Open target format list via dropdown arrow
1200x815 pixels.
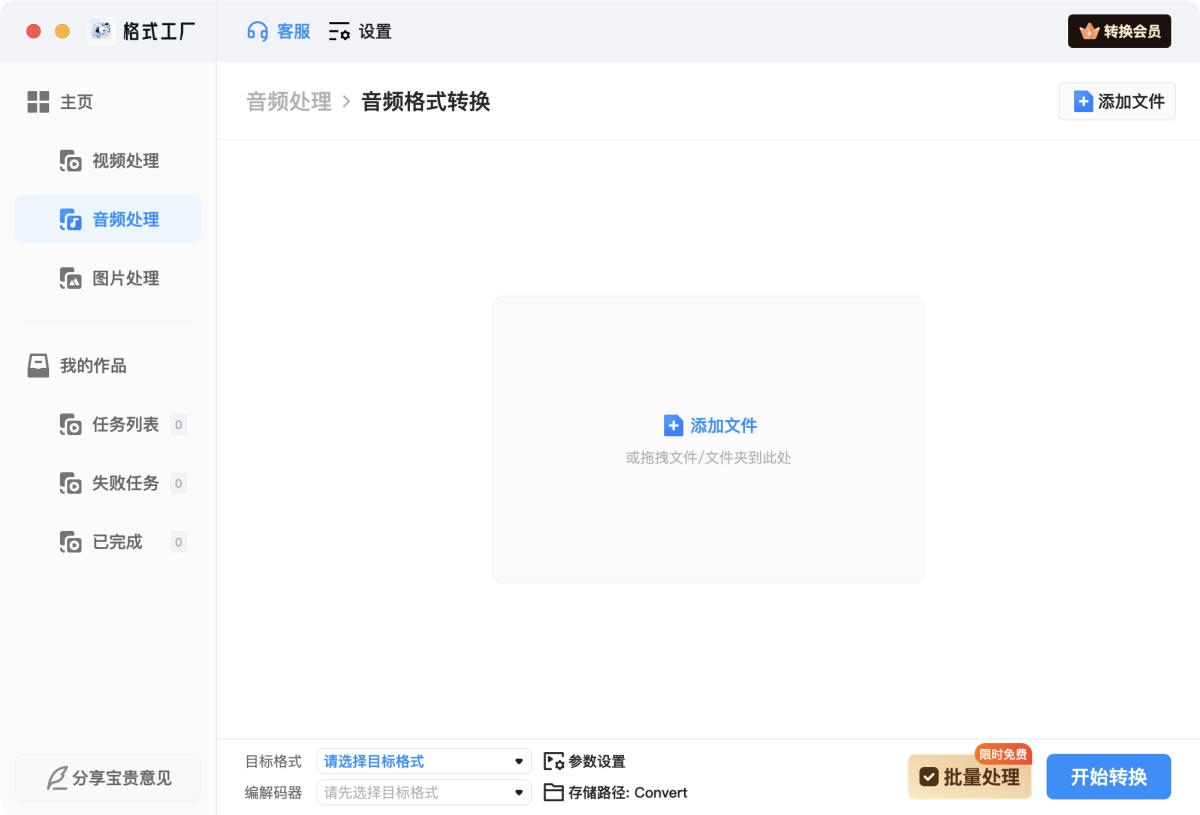click(519, 760)
